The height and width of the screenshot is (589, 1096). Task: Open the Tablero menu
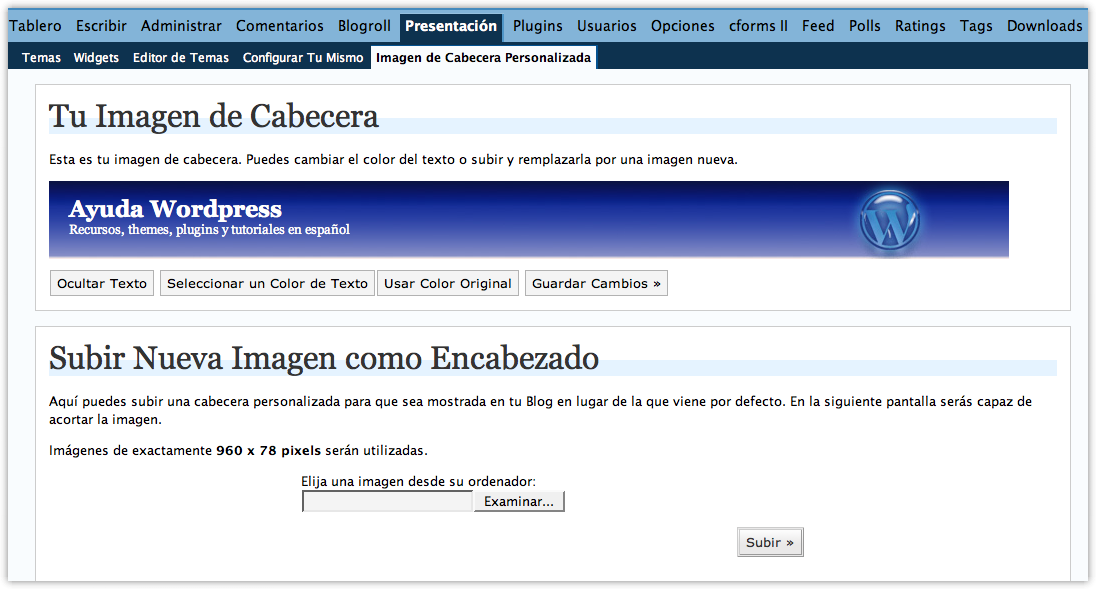point(35,26)
